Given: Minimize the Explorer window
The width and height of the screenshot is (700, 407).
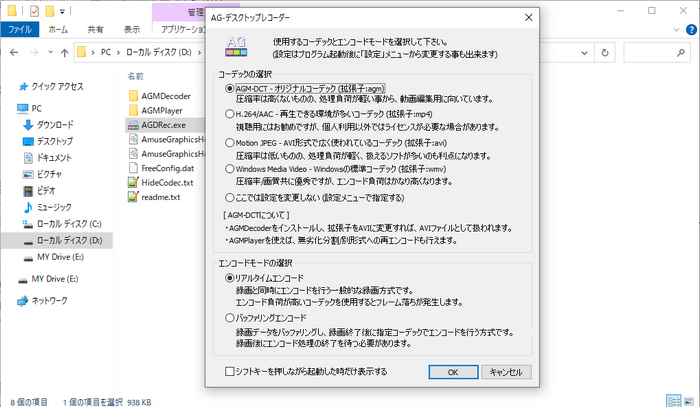Looking at the screenshot, I should tap(621, 11).
